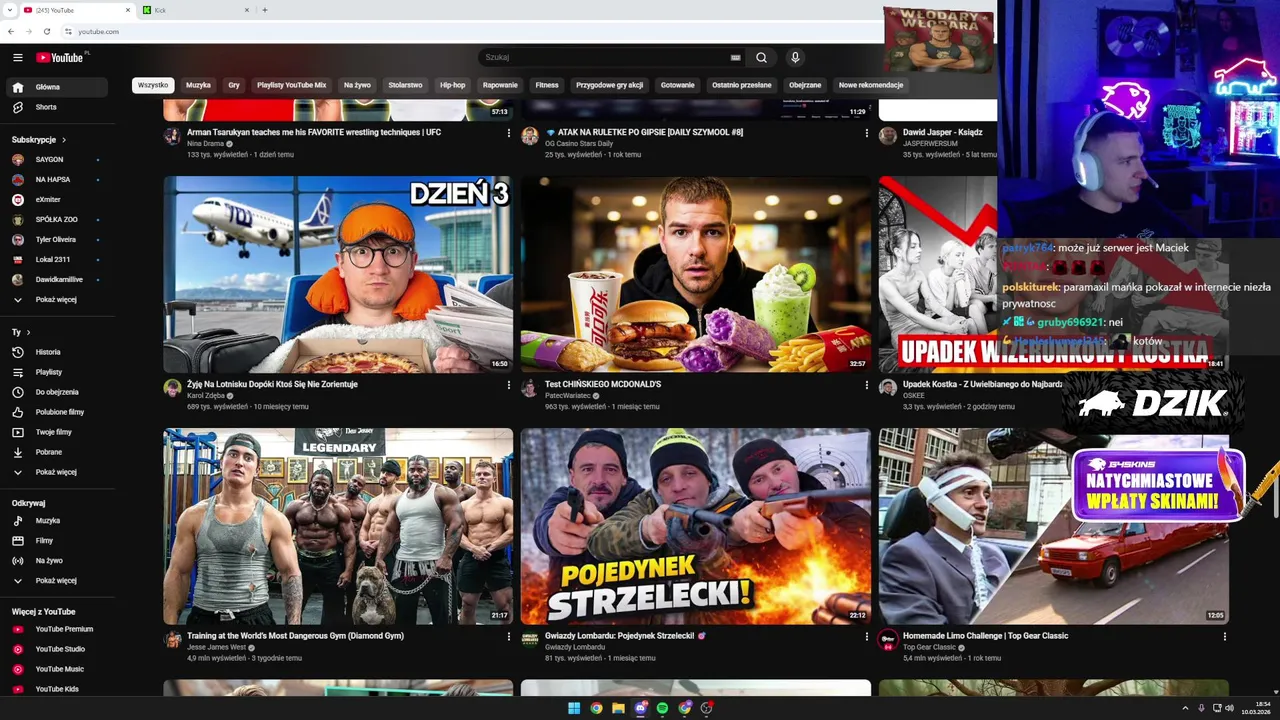Play the DZIEŃ 3 airport video thumbnail
The height and width of the screenshot is (720, 1280).
click(x=338, y=275)
